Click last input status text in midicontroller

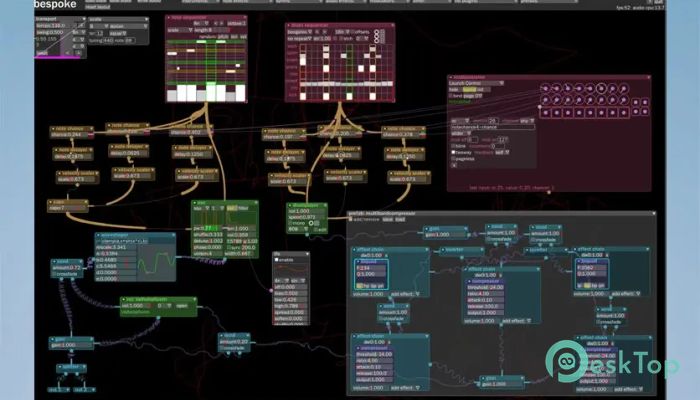click(512, 188)
